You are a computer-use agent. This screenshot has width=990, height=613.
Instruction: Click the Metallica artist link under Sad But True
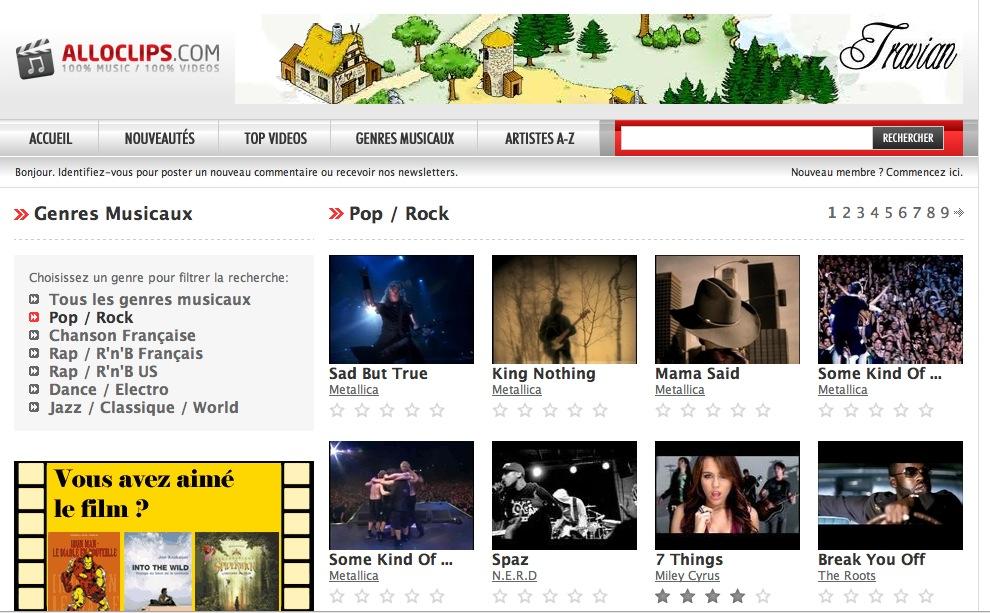(354, 390)
